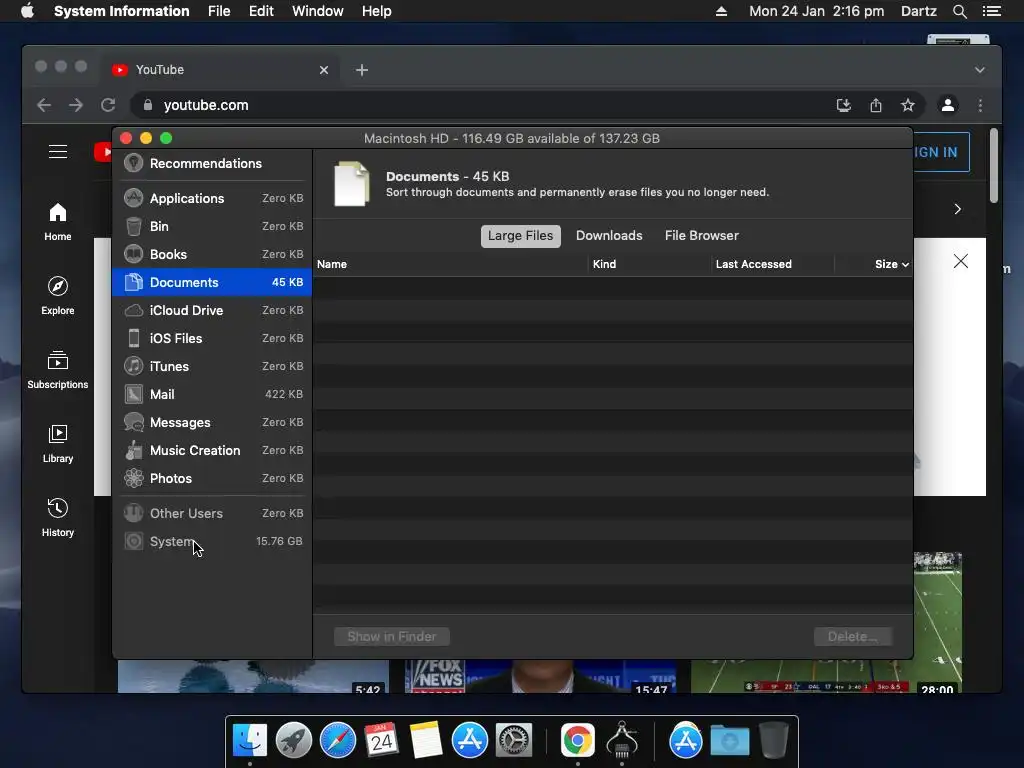The width and height of the screenshot is (1024, 768).
Task: Select the Messages icon in sidebar
Action: point(133,422)
